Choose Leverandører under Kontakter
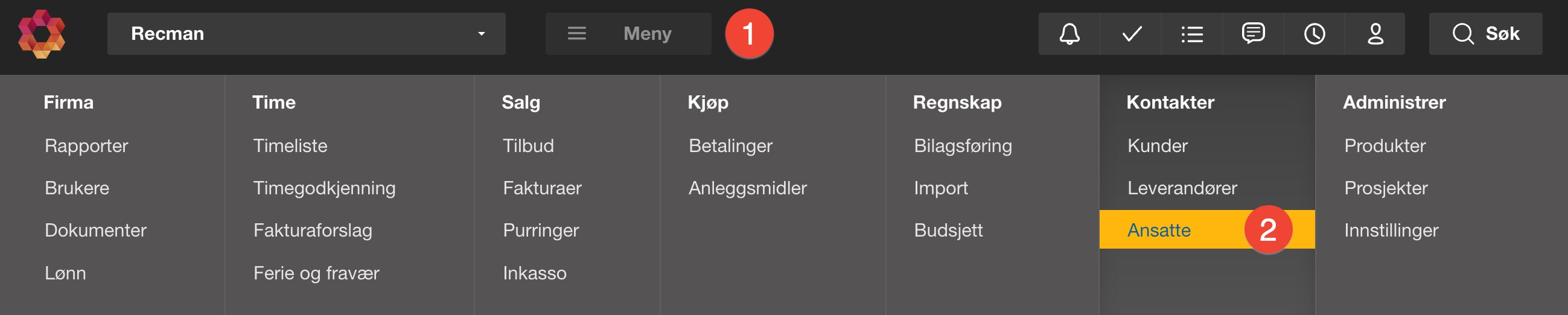 click(1182, 188)
